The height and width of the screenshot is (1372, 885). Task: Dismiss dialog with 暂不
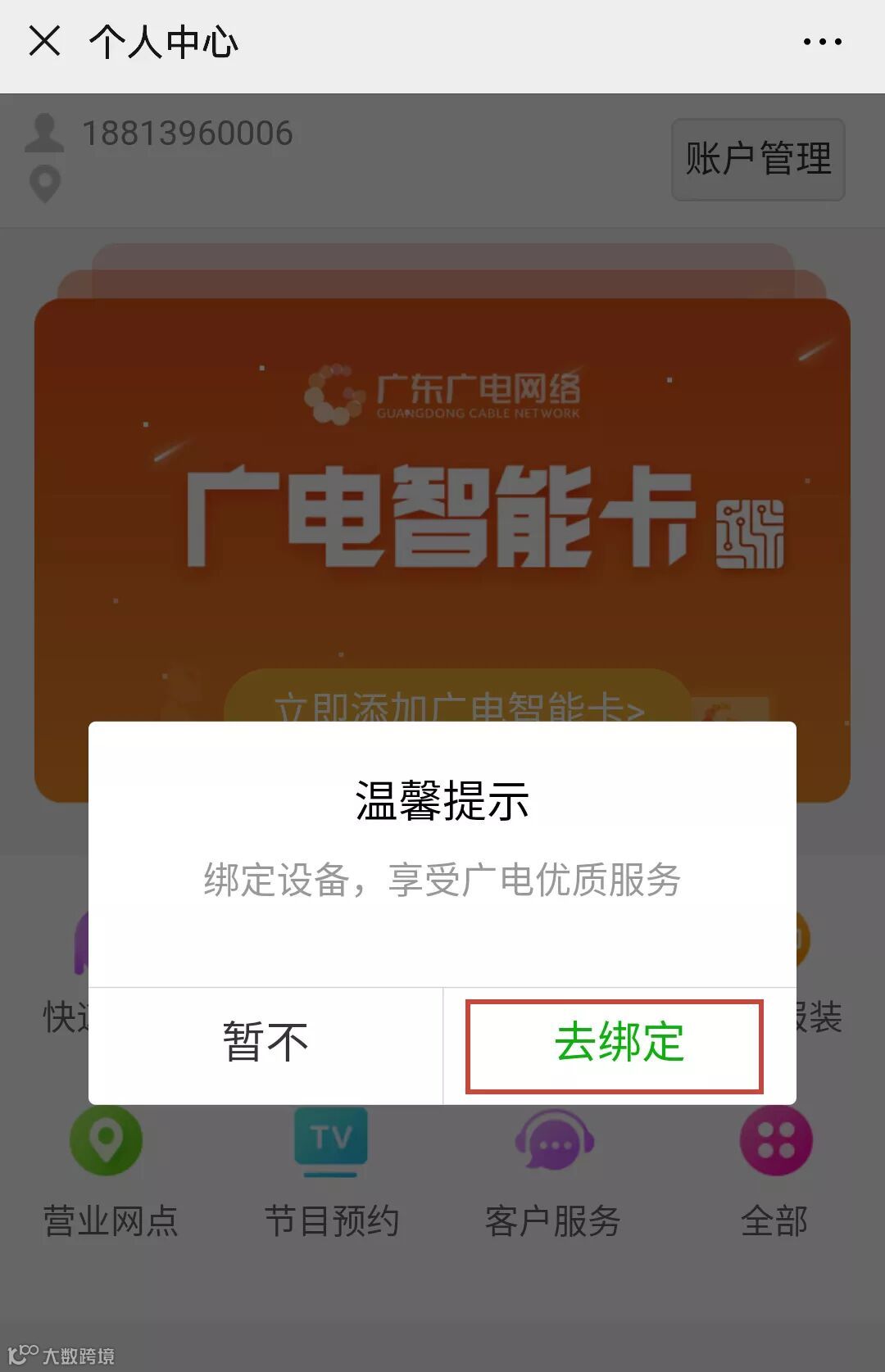(265, 1043)
